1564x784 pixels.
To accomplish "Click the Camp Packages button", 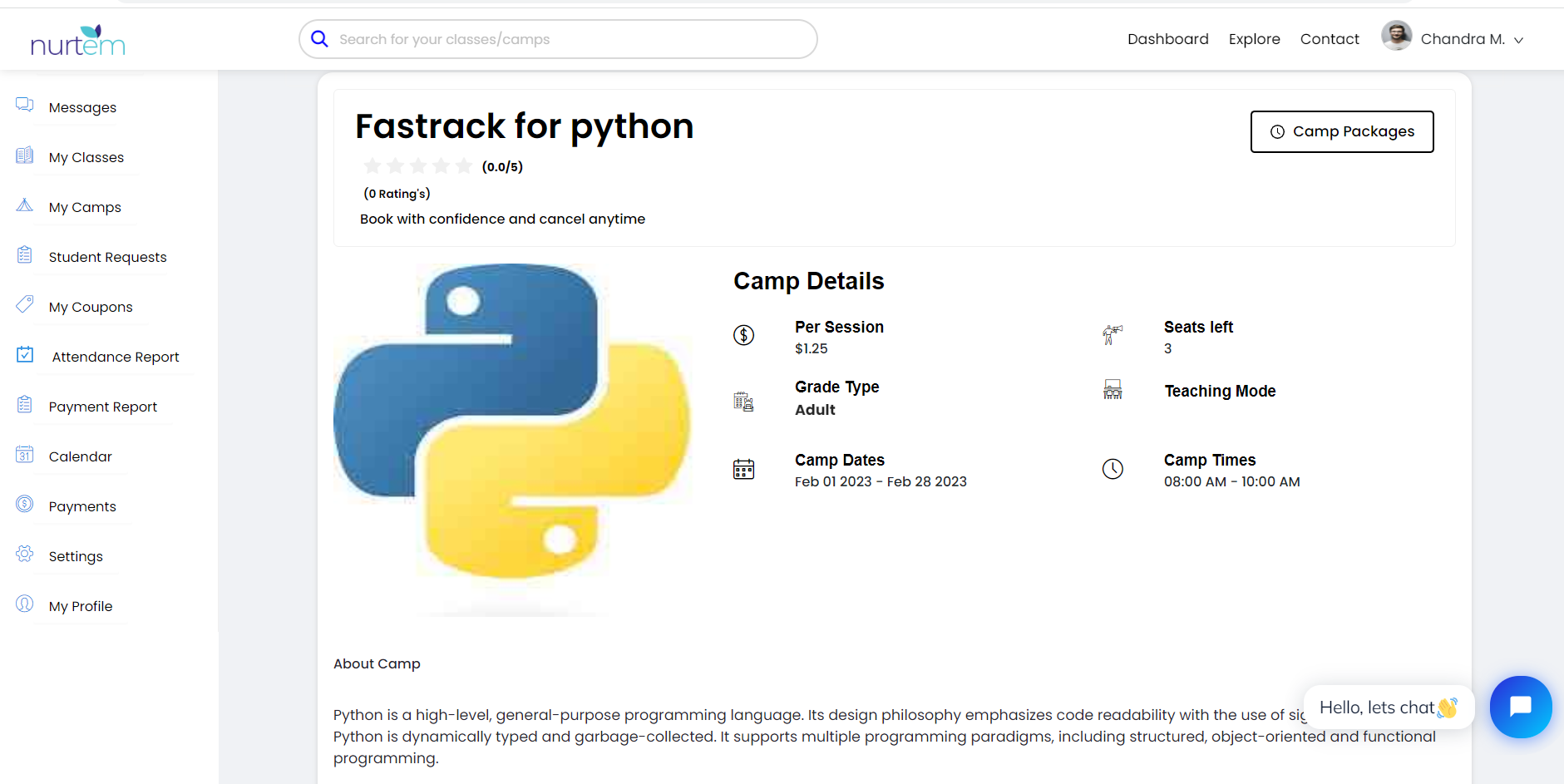I will 1341,131.
